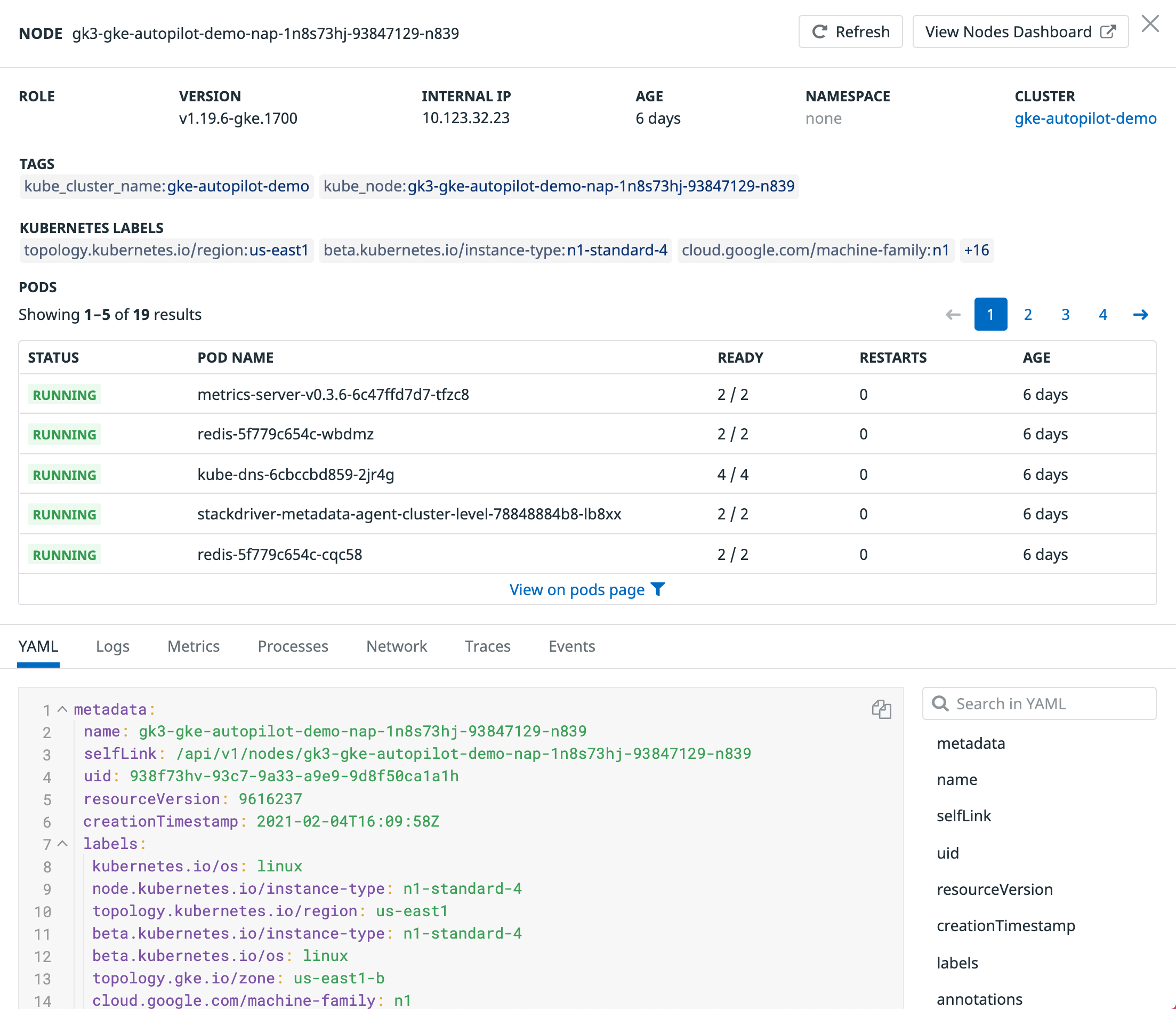The image size is (1176, 1009).
Task: Select the Metrics tab
Action: (x=193, y=646)
